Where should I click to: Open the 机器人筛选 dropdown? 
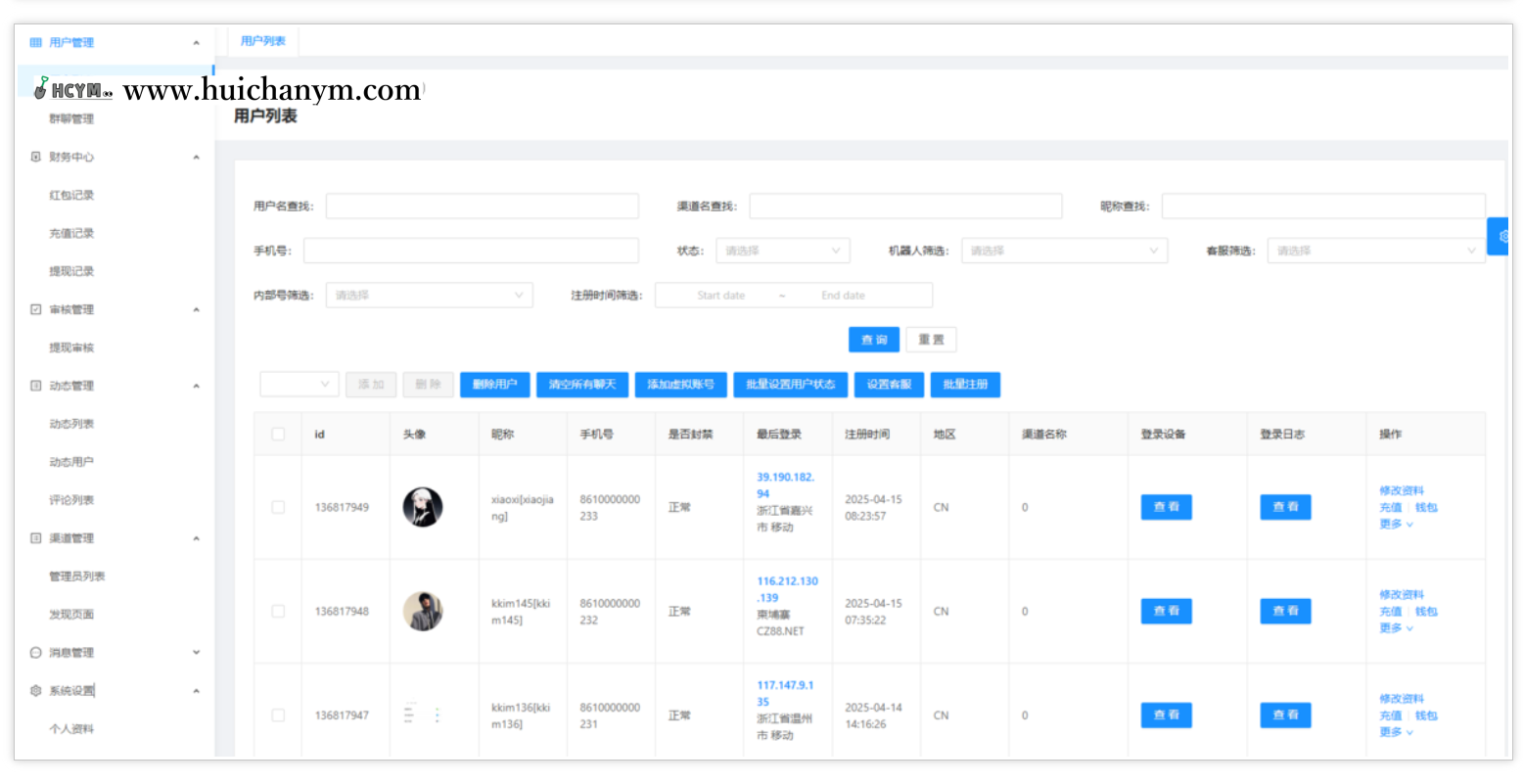pyautogui.click(x=1063, y=251)
